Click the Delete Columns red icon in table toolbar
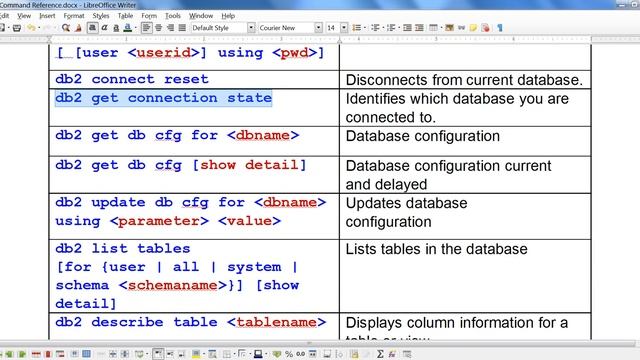Image resolution: width=640 pixels, height=360 pixels. coord(48,354)
